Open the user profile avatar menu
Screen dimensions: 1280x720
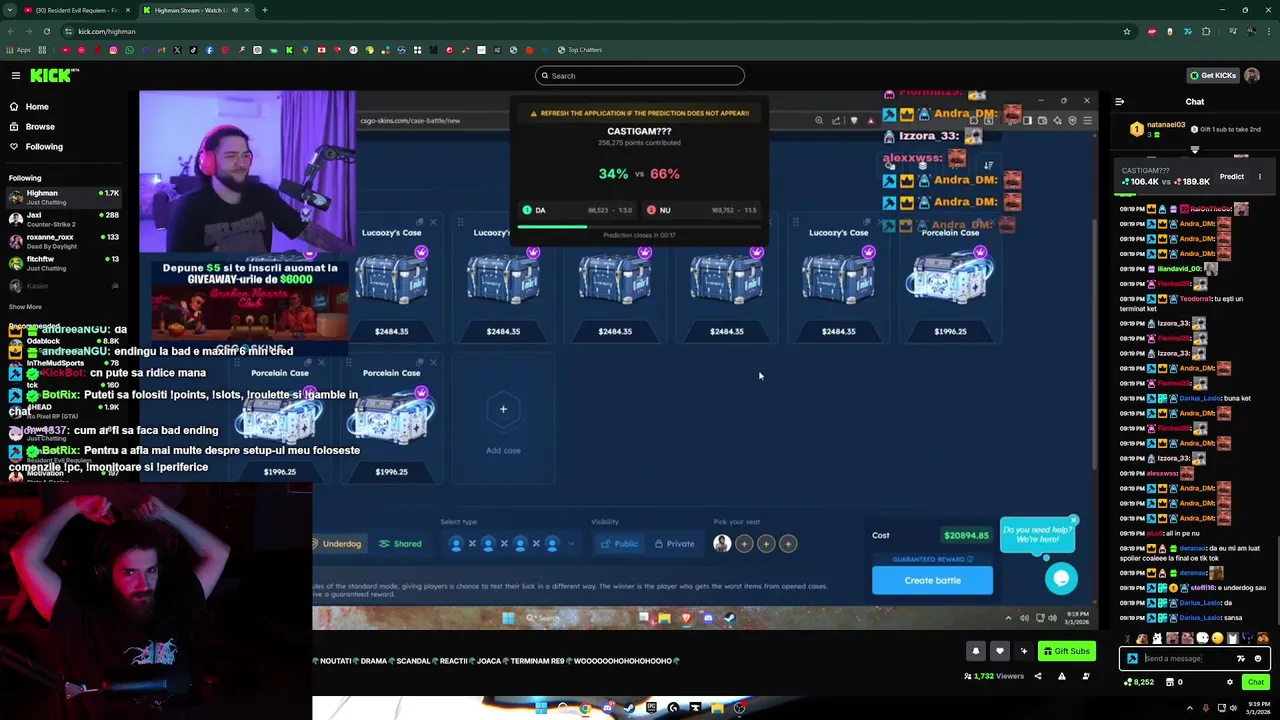pos(1252,75)
